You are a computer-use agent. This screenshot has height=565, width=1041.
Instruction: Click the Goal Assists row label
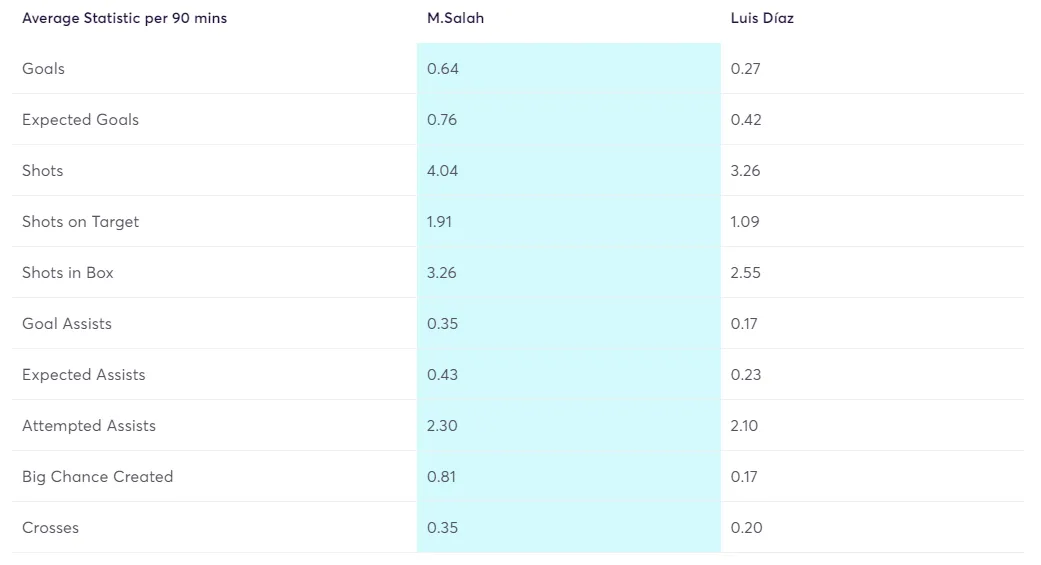(67, 324)
